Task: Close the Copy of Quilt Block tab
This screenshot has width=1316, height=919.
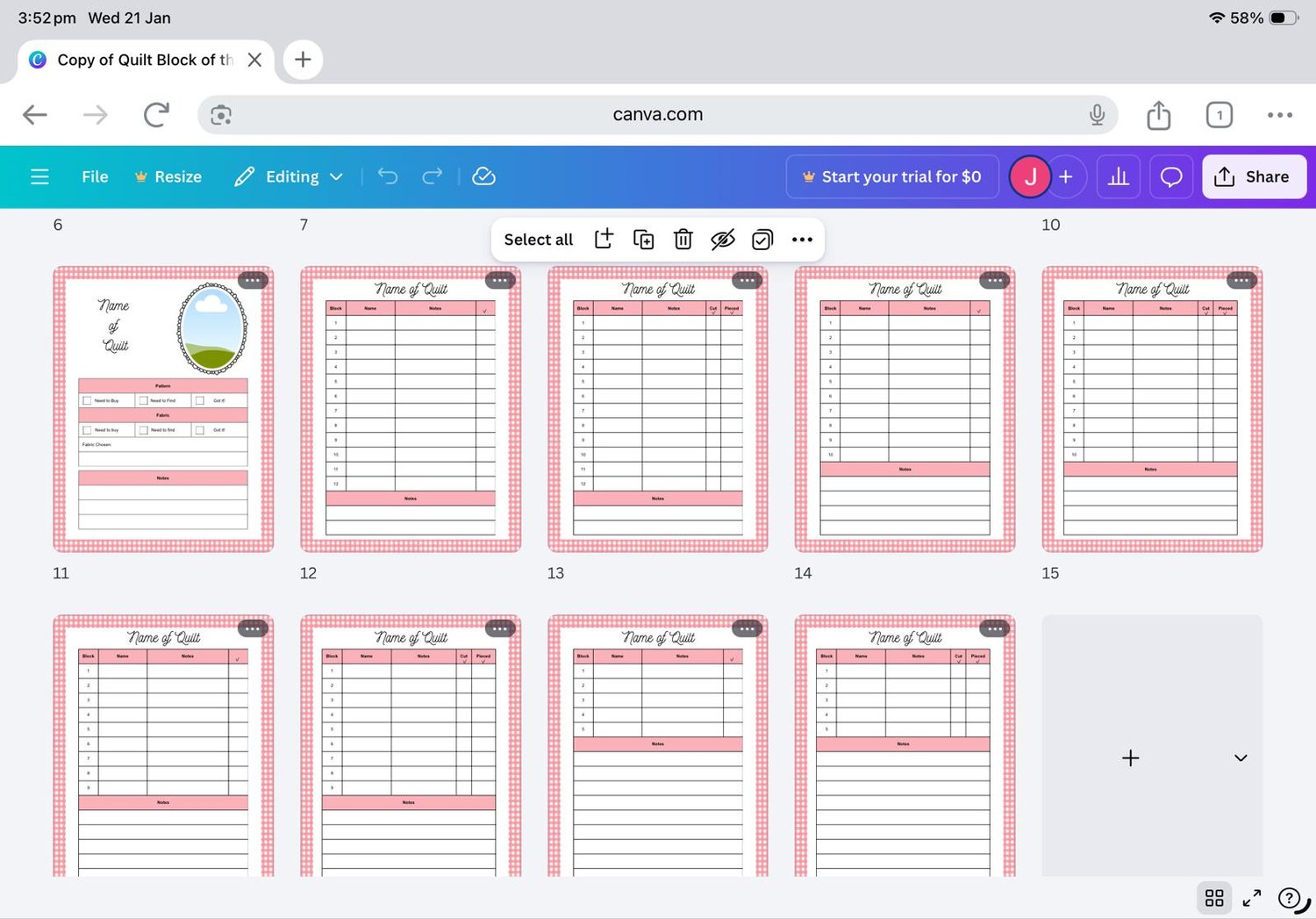Action: (254, 60)
